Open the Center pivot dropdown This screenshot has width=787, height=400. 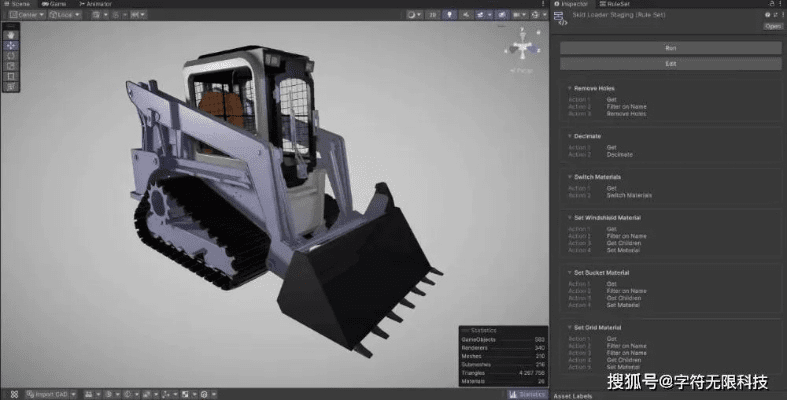pyautogui.click(x=27, y=15)
